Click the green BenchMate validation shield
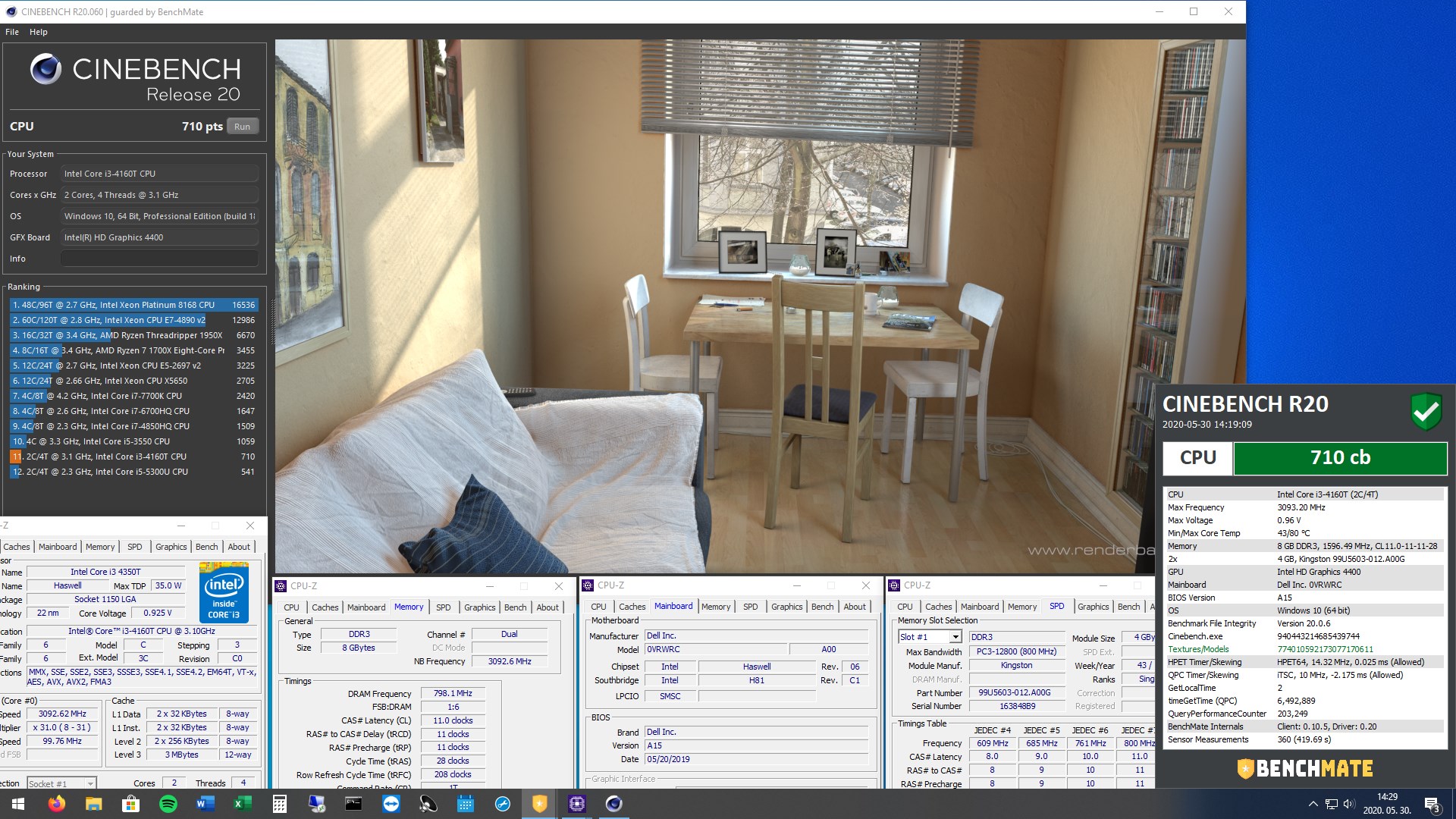Viewport: 1456px width, 819px height. [x=1426, y=411]
